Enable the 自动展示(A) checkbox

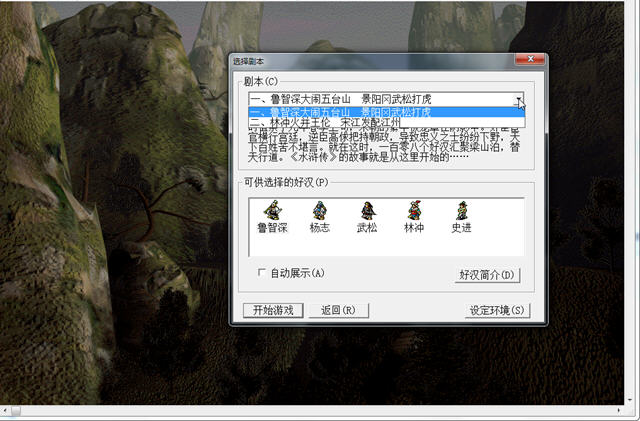261,272
